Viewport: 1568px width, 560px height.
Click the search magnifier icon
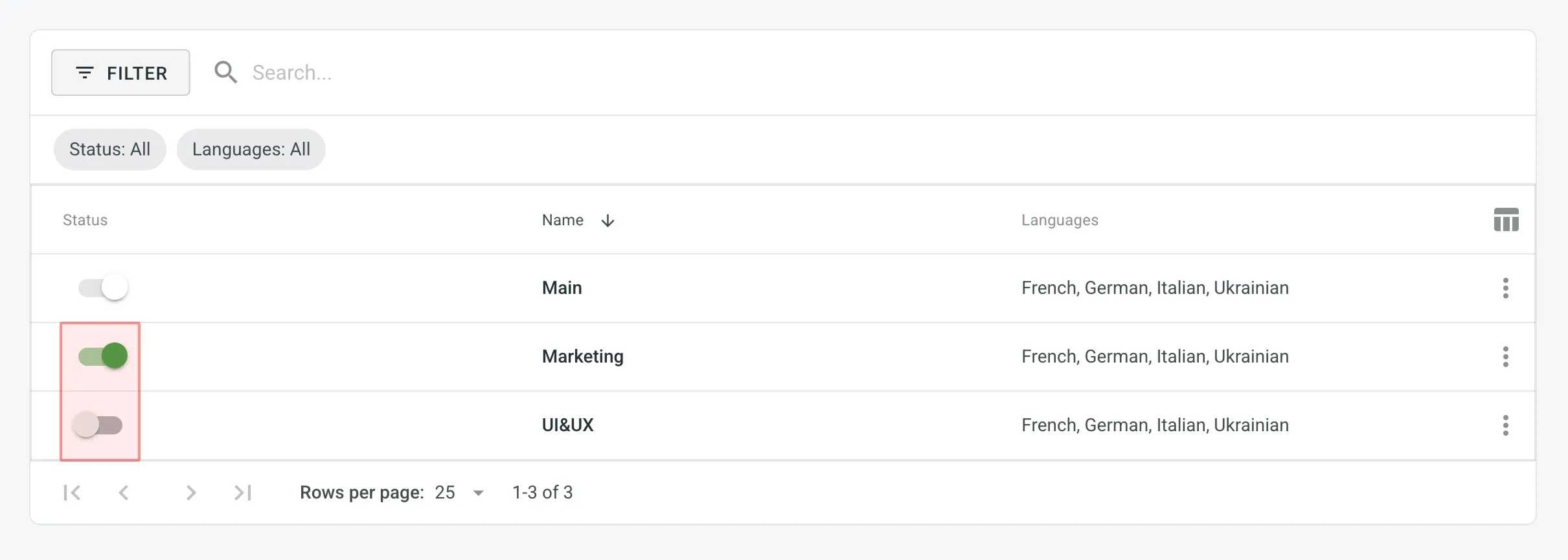click(226, 72)
